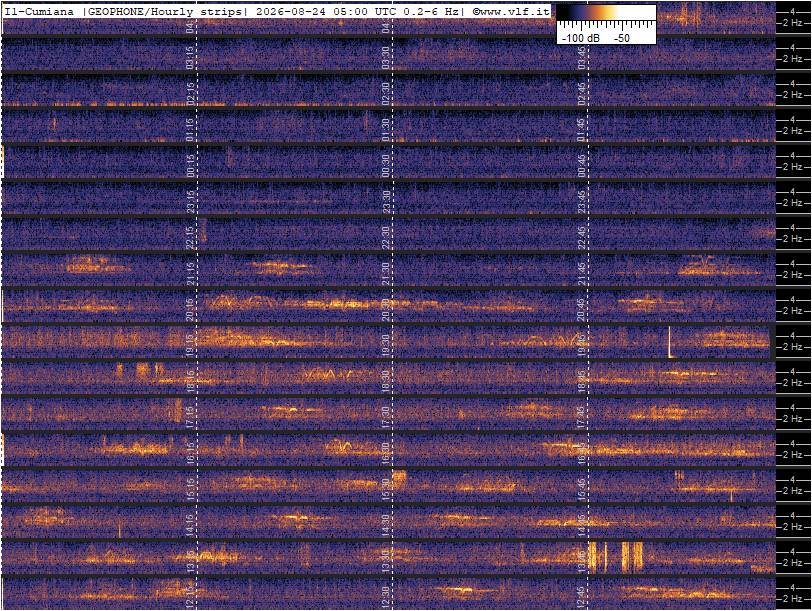Click the 0.2-6 Hz frequency range text
Image resolution: width=812 pixels, height=611 pixels.
[433, 12]
